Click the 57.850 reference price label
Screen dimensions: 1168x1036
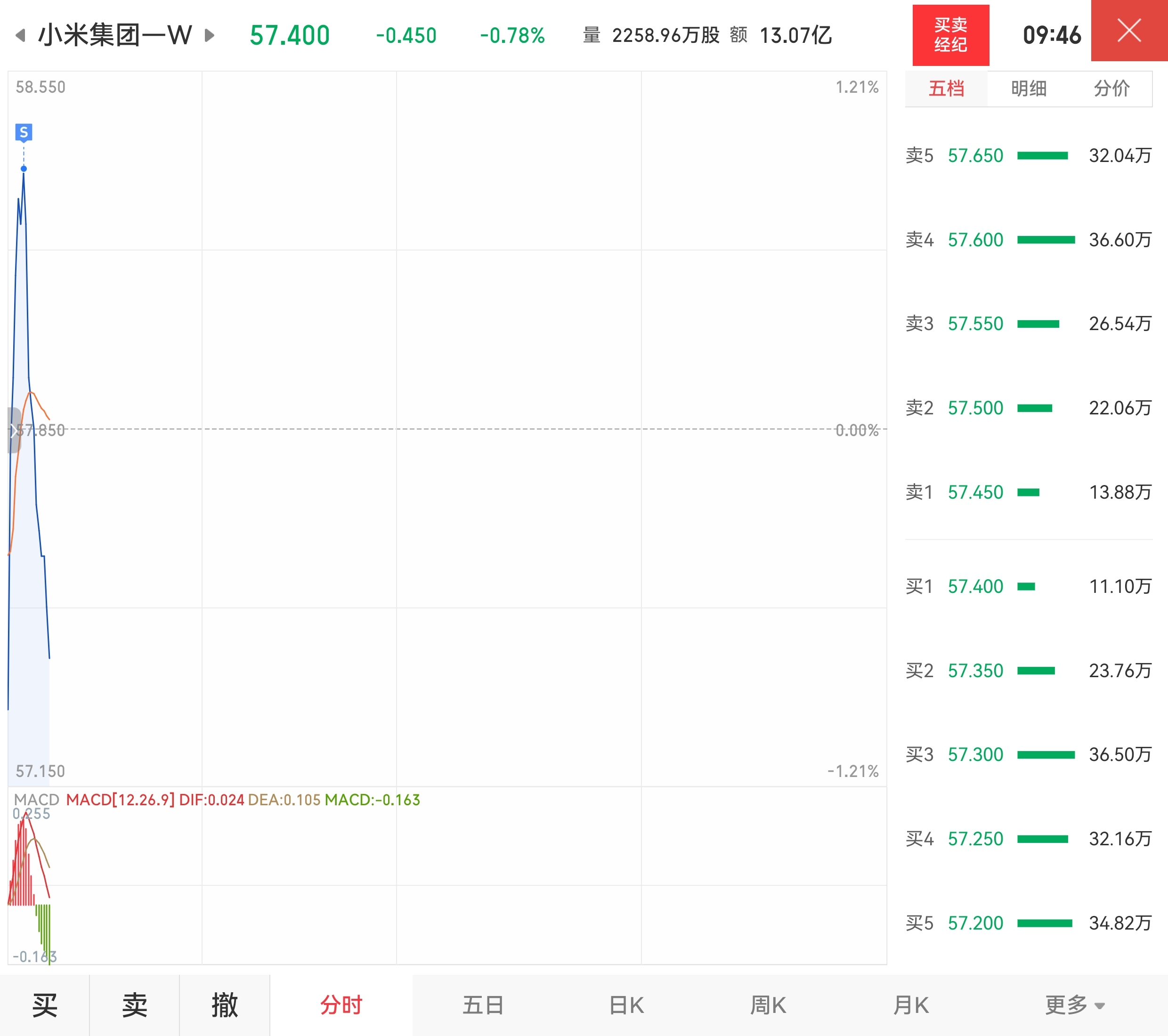click(x=40, y=430)
